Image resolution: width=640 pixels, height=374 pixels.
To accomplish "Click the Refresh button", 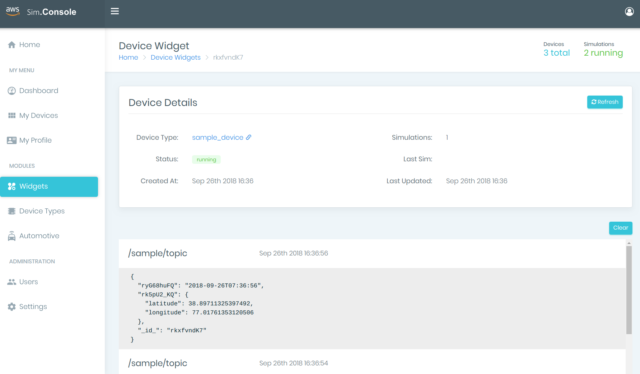I will click(604, 102).
